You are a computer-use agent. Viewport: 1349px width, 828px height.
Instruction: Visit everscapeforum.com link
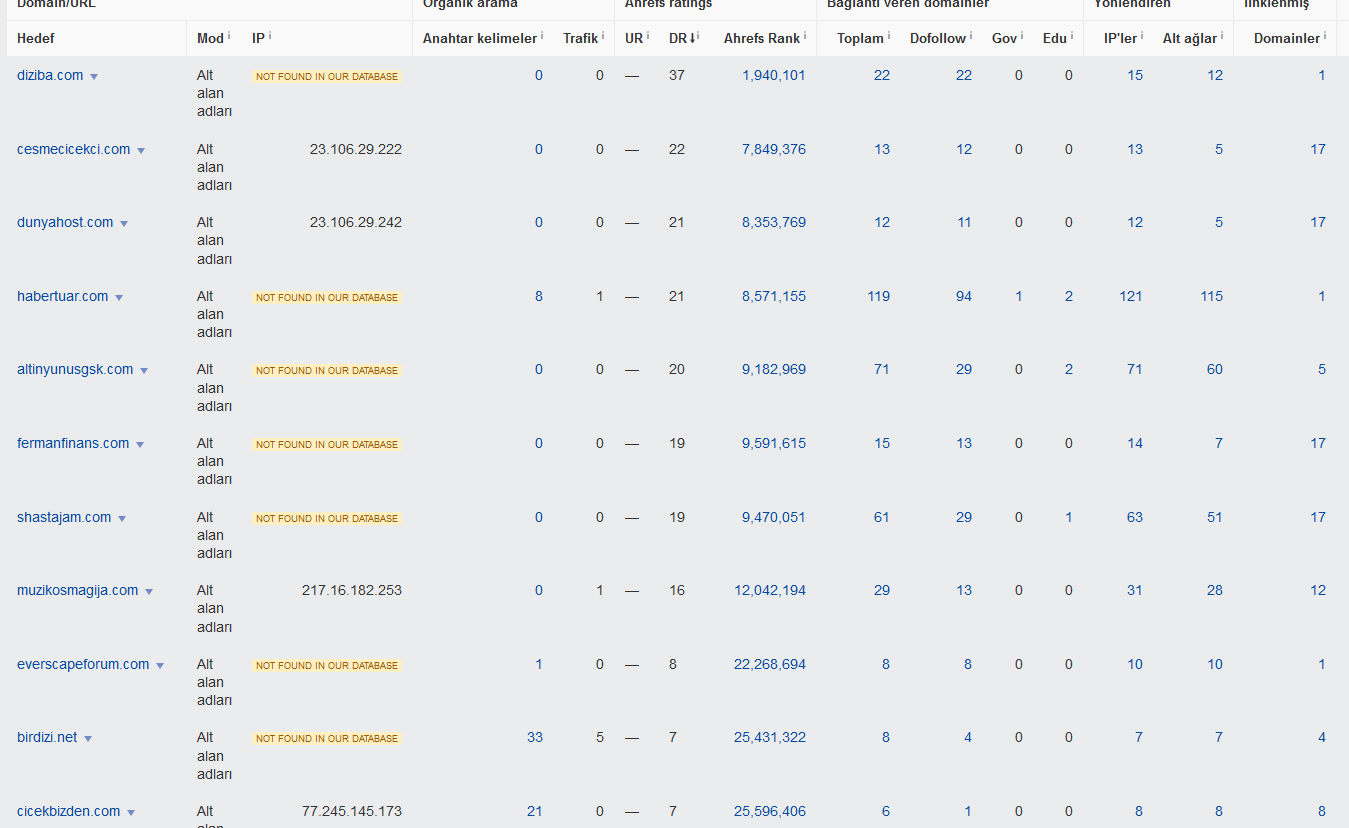(x=83, y=664)
